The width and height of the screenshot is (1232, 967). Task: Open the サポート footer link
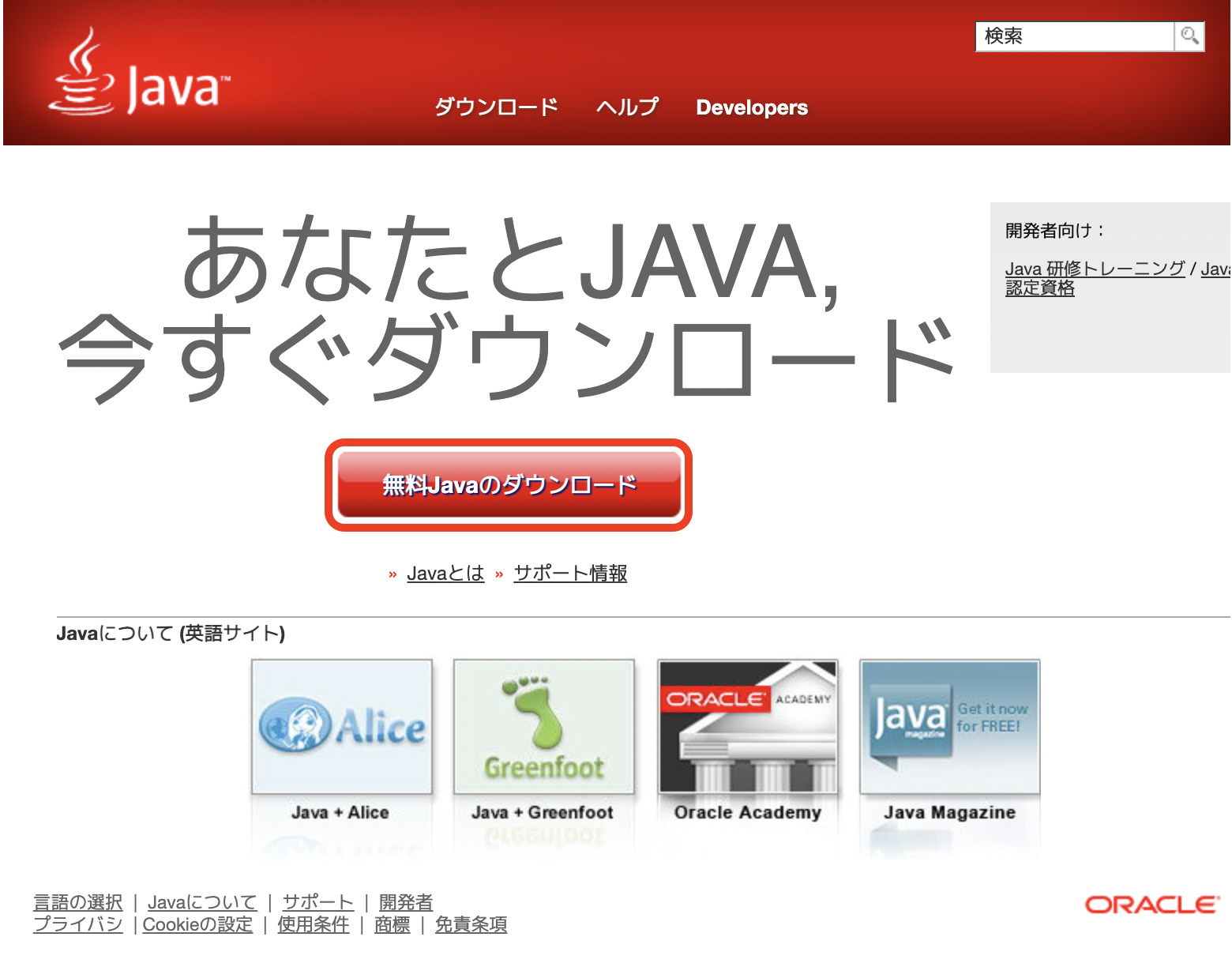(318, 902)
